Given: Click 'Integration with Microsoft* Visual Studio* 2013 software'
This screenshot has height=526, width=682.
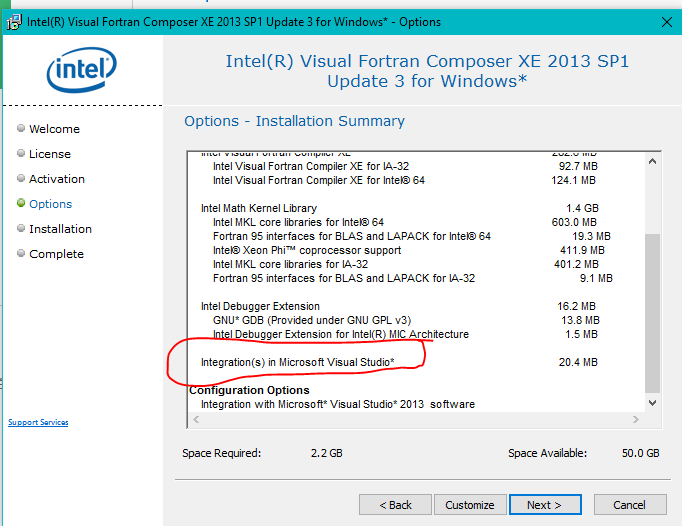Looking at the screenshot, I should tap(338, 404).
